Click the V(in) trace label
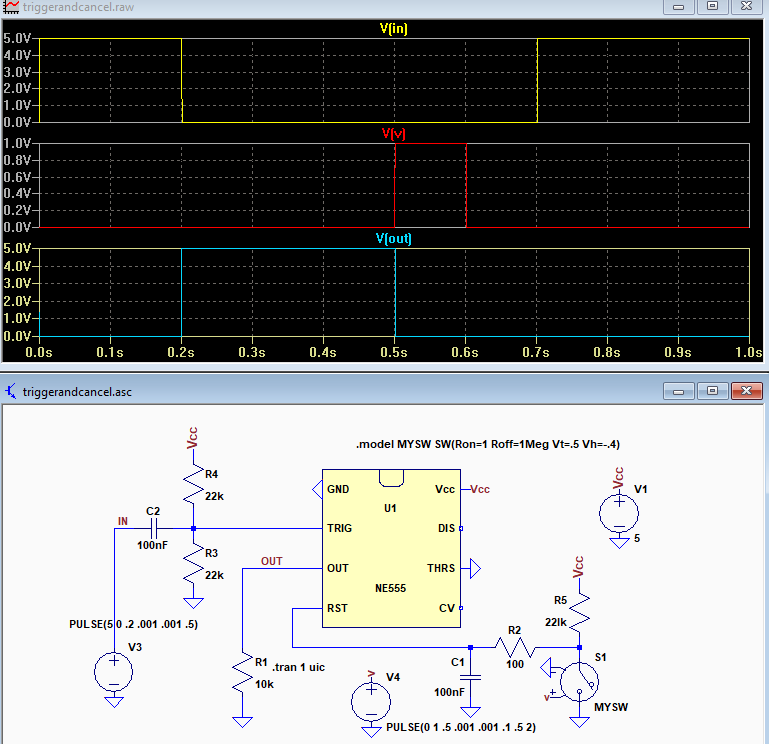769x744 pixels. click(x=393, y=28)
